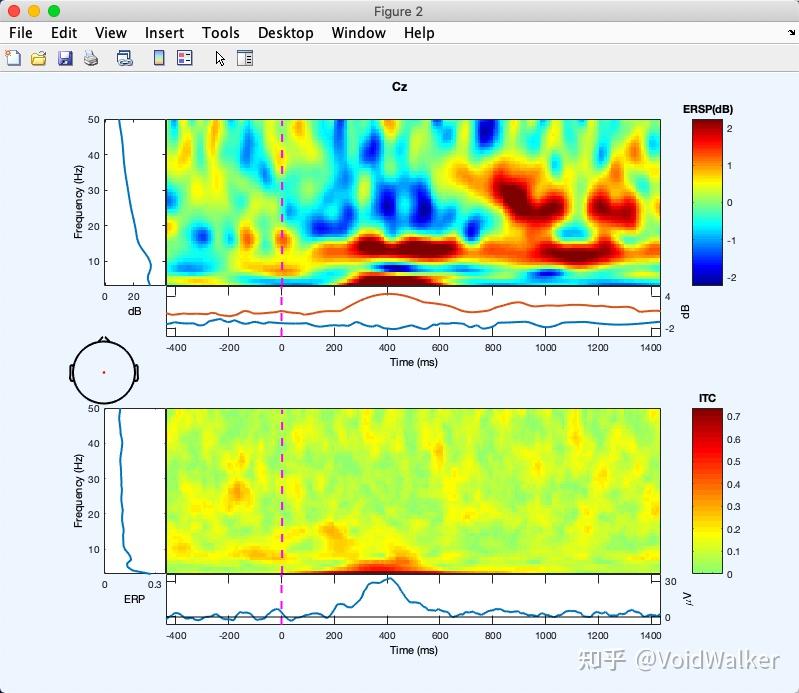Viewport: 799px width, 693px height.
Task: Click the 'Frequency (Hz)' label of the ITC plot
Action: (x=78, y=491)
